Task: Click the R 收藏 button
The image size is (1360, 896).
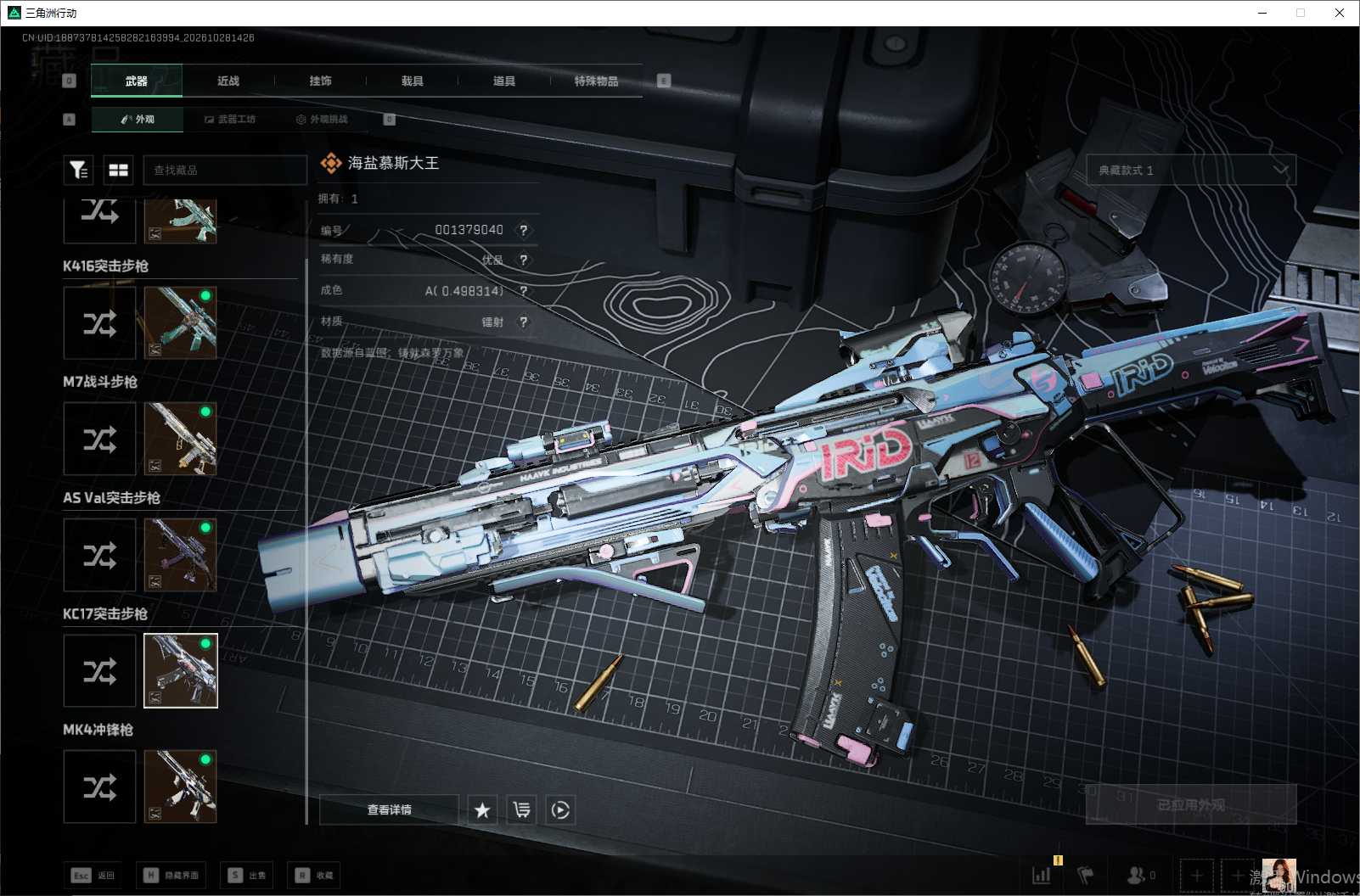Action: pos(314,875)
